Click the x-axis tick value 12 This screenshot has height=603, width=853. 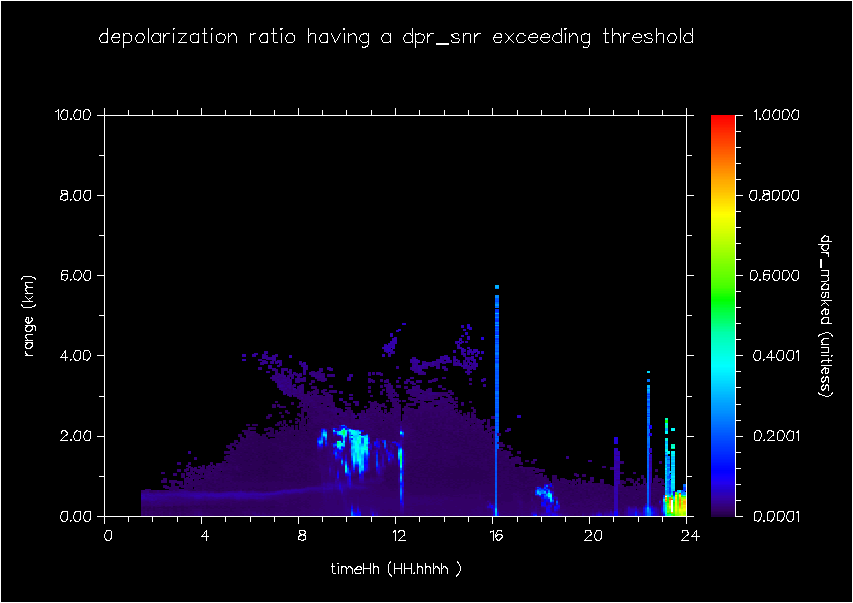tap(399, 536)
